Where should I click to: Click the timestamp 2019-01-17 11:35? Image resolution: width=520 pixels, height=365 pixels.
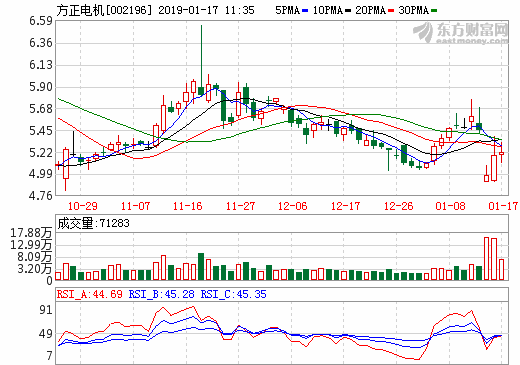tap(206, 10)
